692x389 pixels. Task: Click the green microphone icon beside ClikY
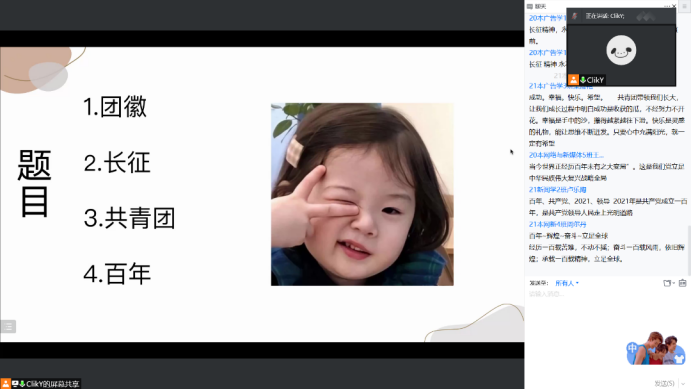click(583, 80)
